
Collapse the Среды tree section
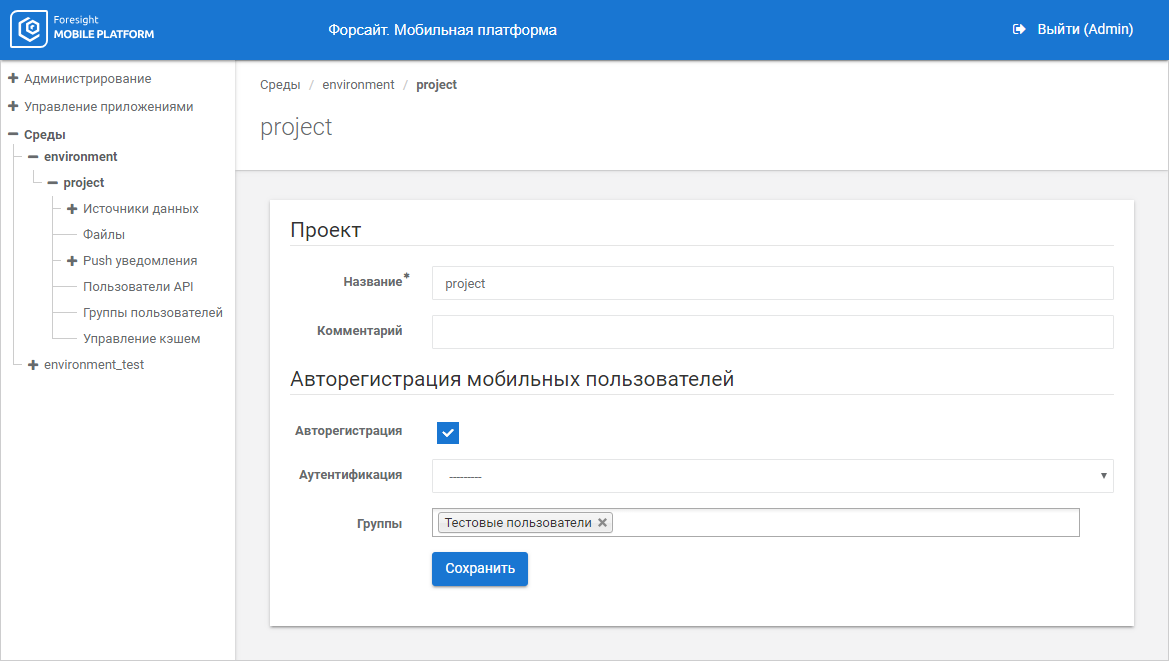pos(13,135)
